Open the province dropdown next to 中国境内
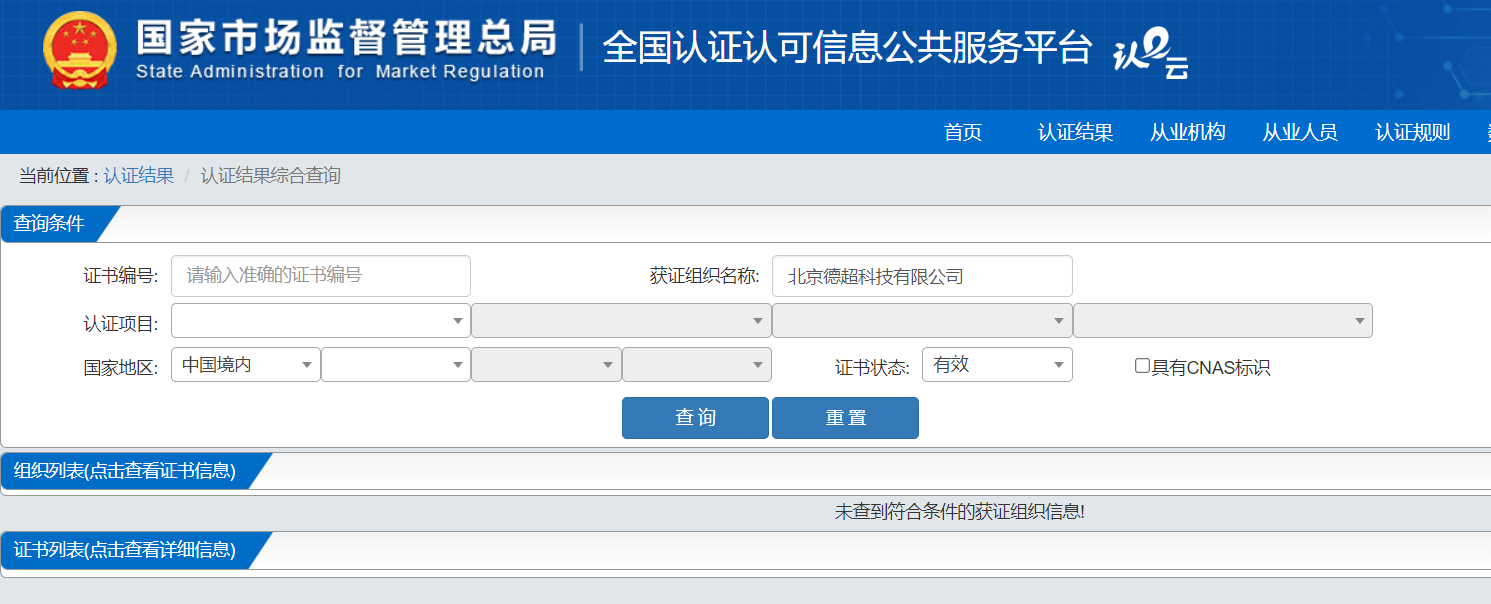The width and height of the screenshot is (1491, 604). coord(396,365)
